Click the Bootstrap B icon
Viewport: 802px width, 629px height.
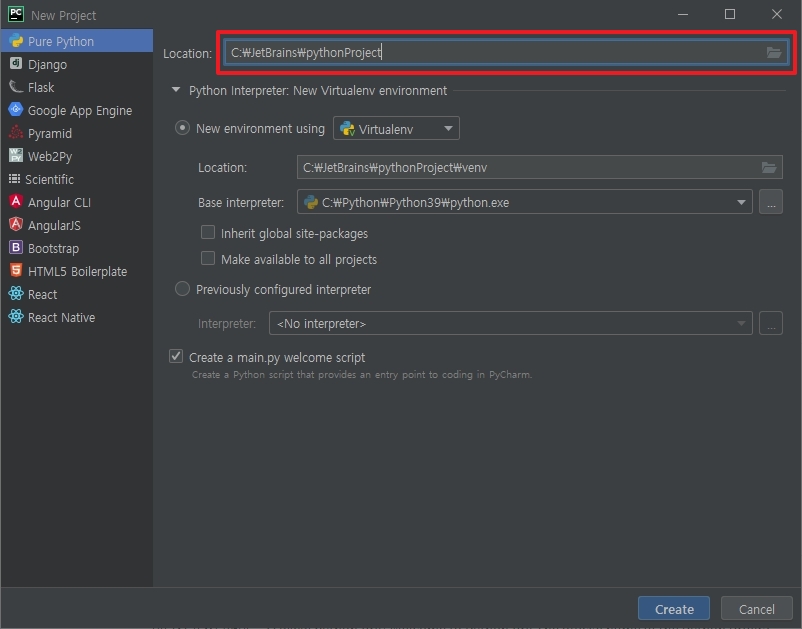[x=16, y=248]
